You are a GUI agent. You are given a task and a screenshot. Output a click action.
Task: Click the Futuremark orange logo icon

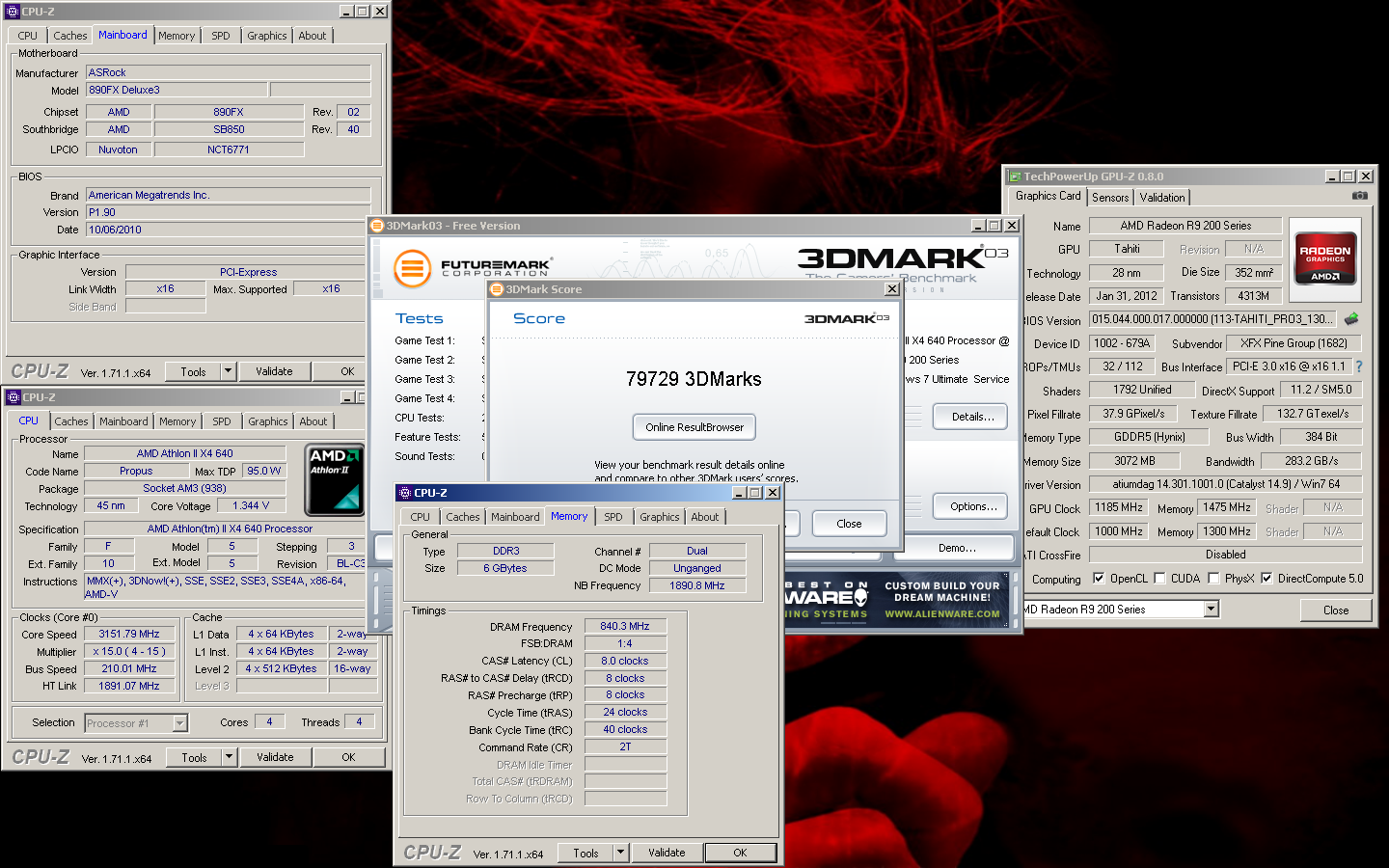pos(413,268)
